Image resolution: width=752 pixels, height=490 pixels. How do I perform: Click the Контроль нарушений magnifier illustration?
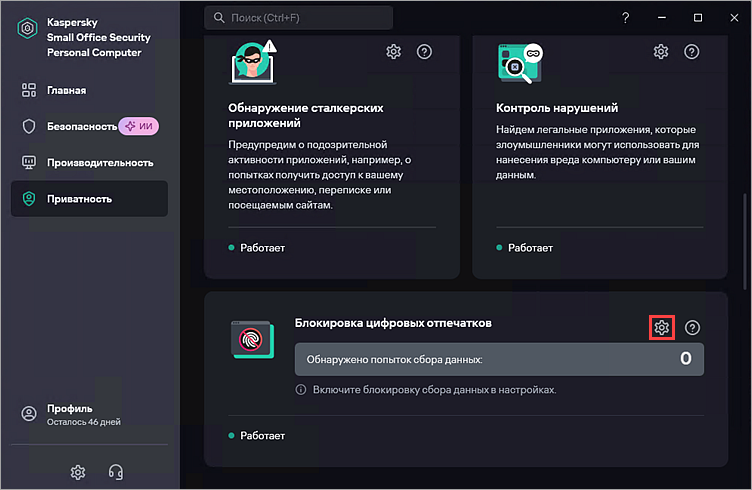click(x=520, y=63)
